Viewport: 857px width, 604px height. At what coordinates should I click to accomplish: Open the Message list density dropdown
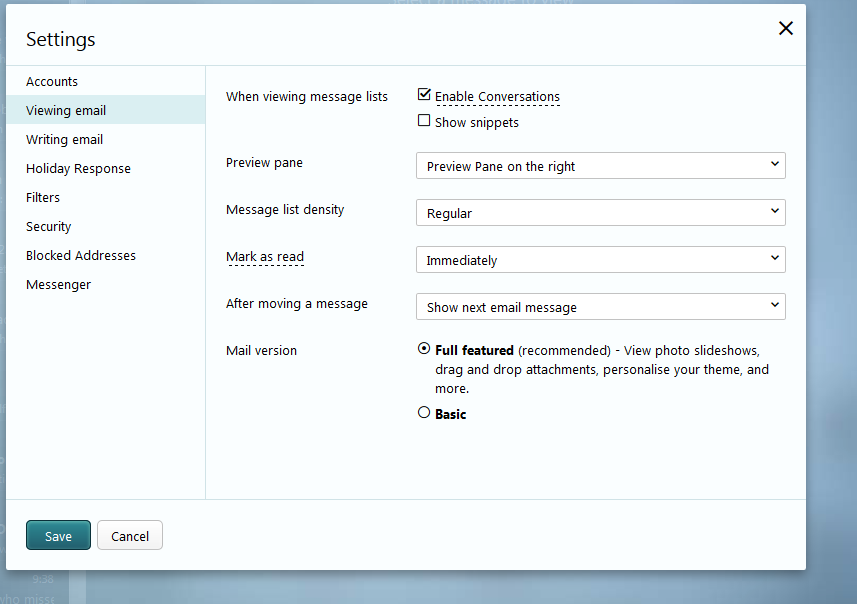(x=601, y=213)
